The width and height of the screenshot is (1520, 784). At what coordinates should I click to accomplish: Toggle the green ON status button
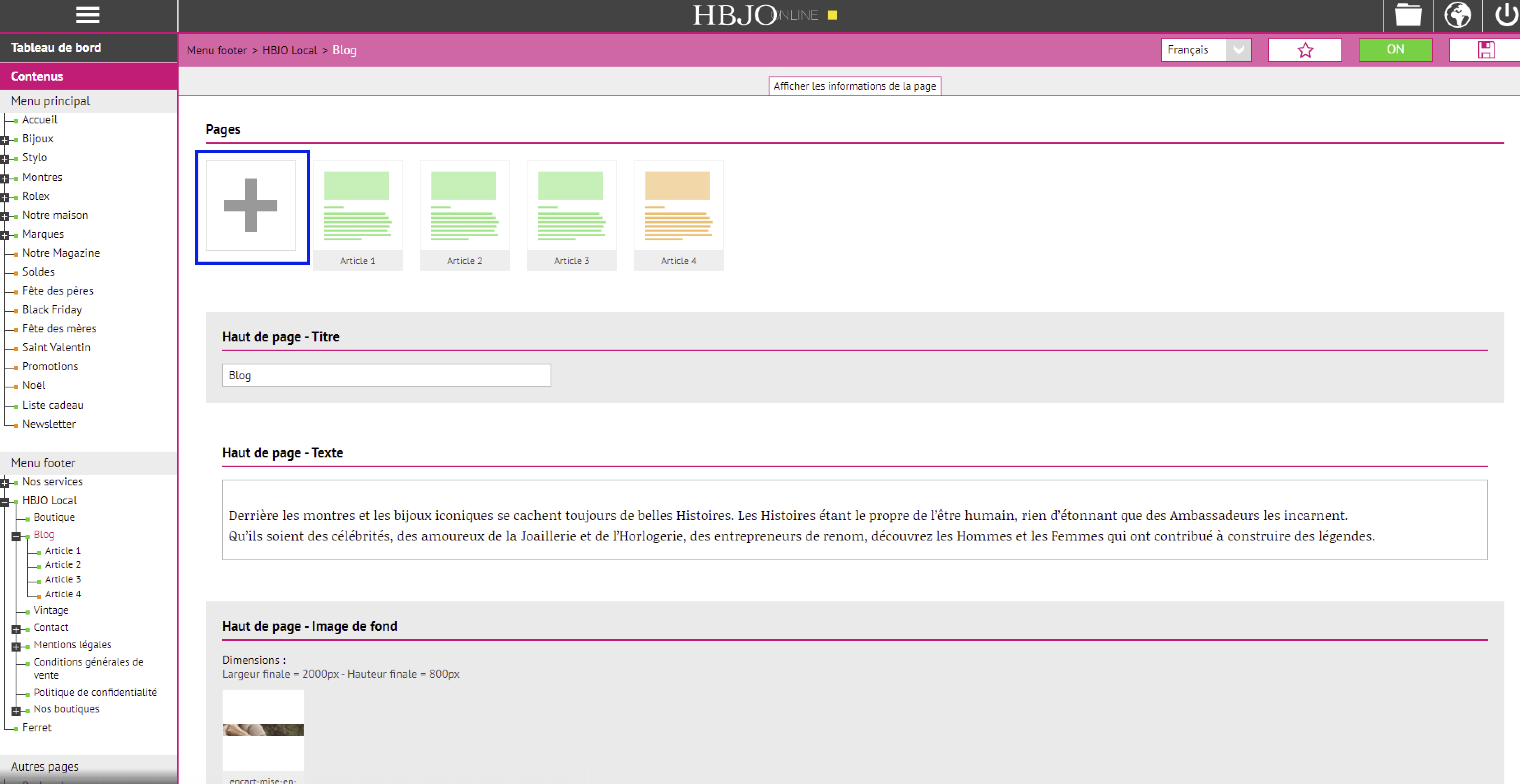(x=1395, y=50)
